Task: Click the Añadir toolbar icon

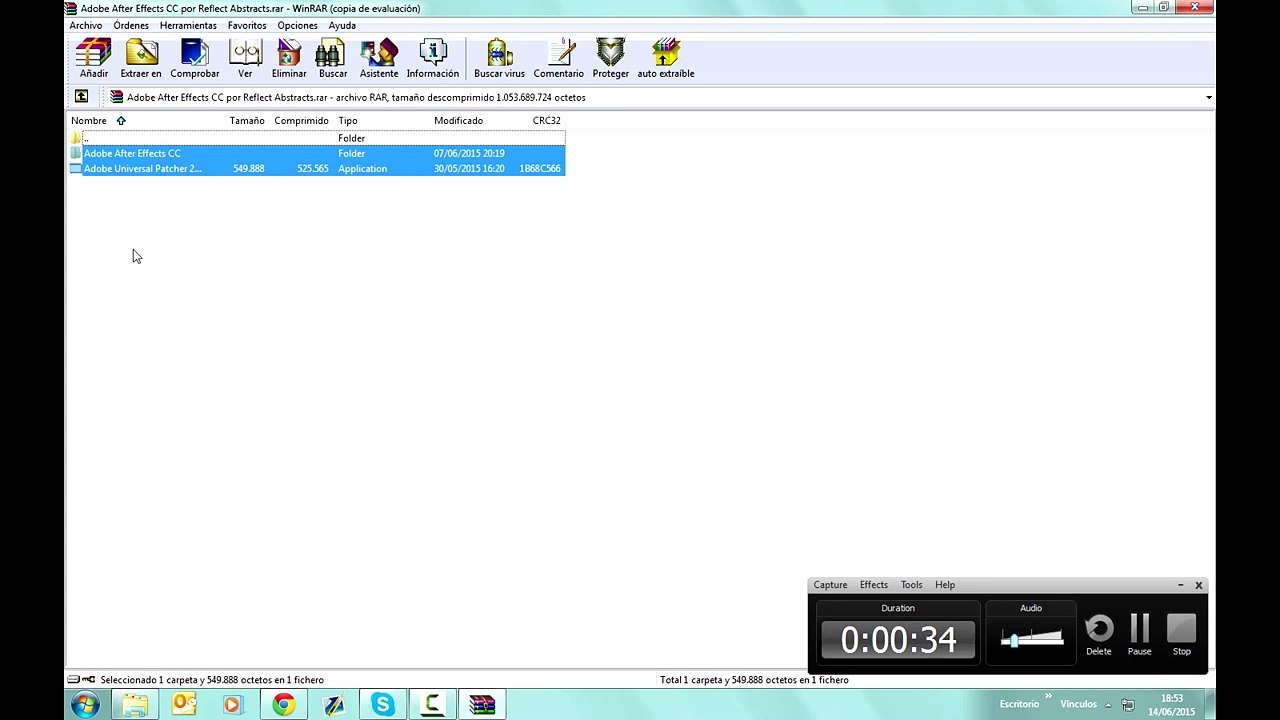Action: pyautogui.click(x=94, y=59)
